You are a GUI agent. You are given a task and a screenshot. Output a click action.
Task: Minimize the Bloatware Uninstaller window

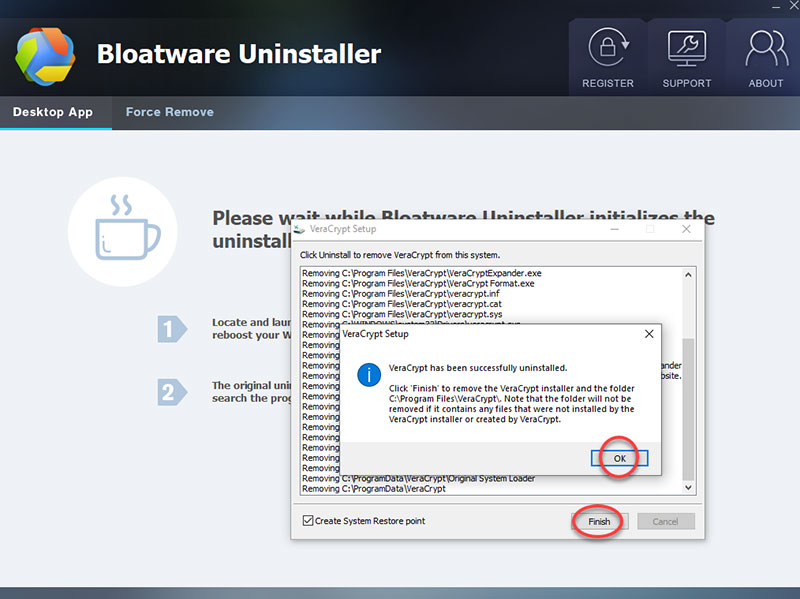coord(776,7)
